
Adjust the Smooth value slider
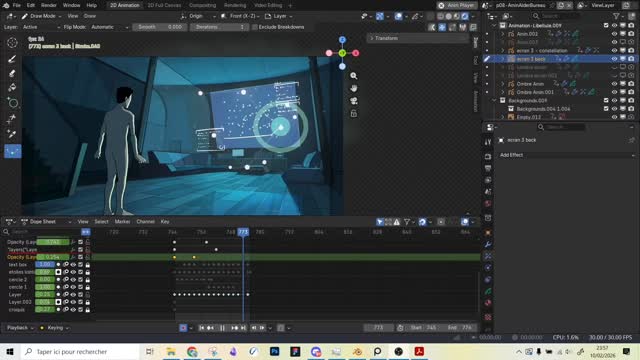(x=160, y=27)
